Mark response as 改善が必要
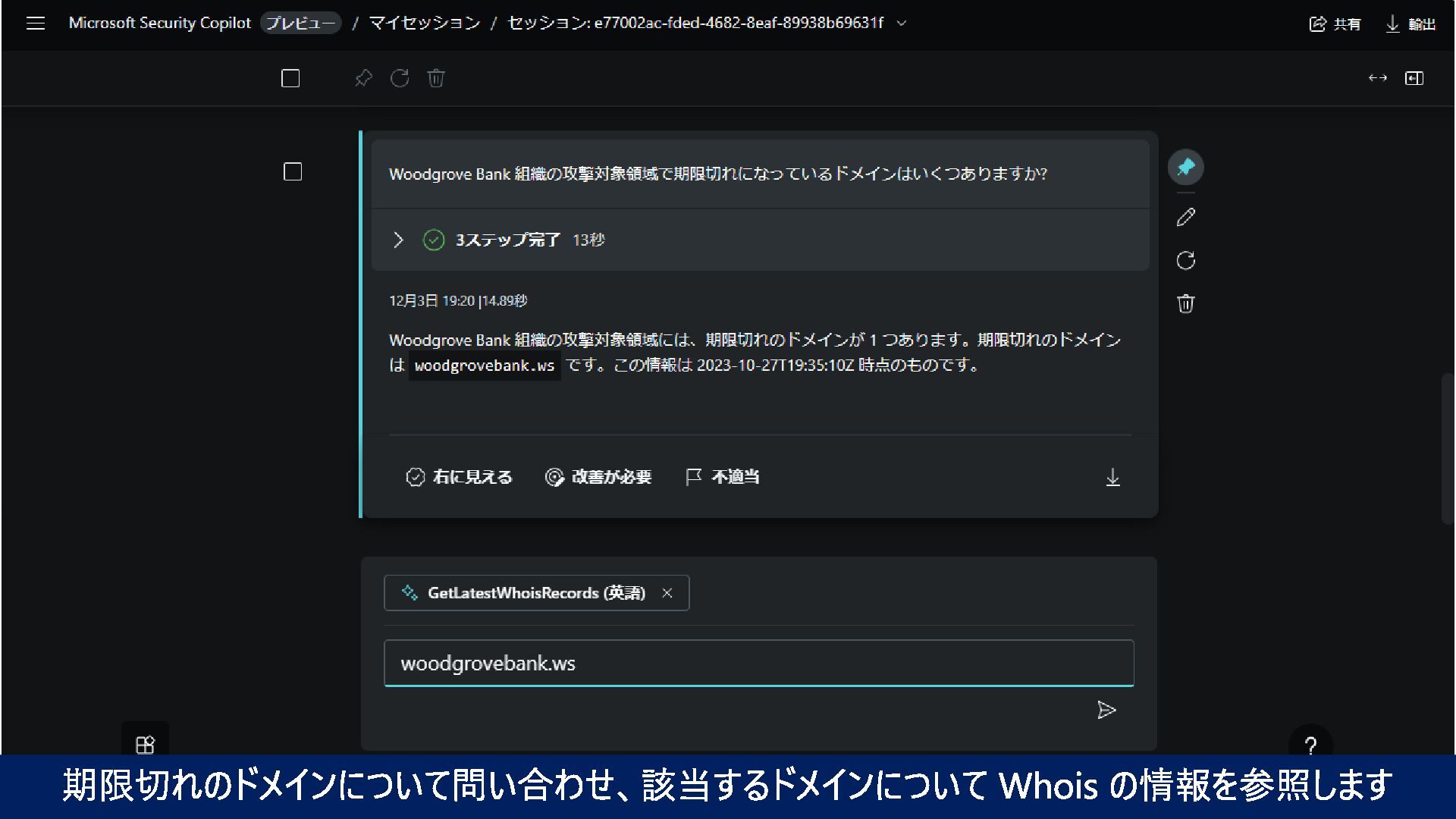Viewport: 1456px width, 819px height. [x=598, y=477]
